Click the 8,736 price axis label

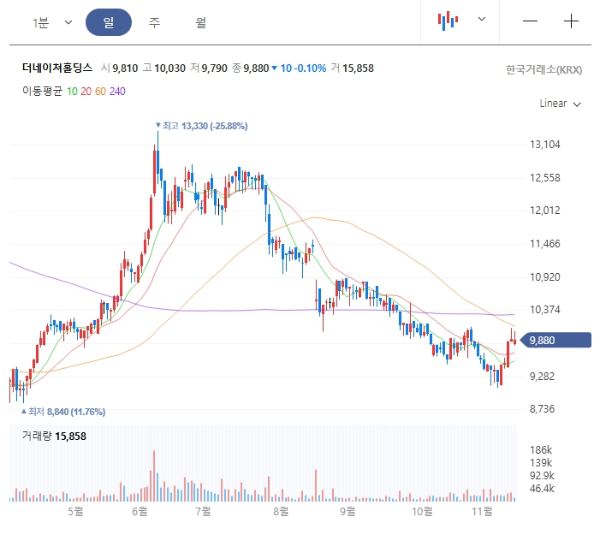pos(542,409)
